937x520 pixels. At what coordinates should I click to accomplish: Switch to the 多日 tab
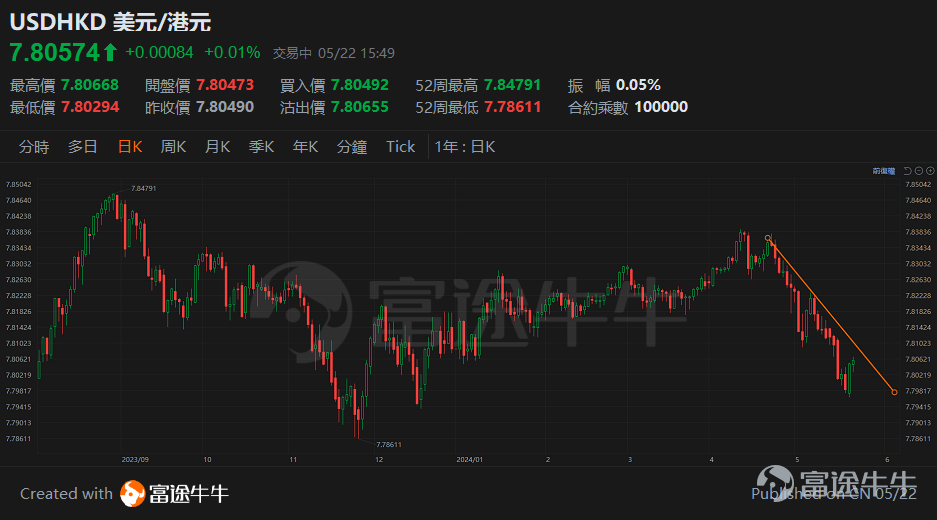click(x=82, y=146)
